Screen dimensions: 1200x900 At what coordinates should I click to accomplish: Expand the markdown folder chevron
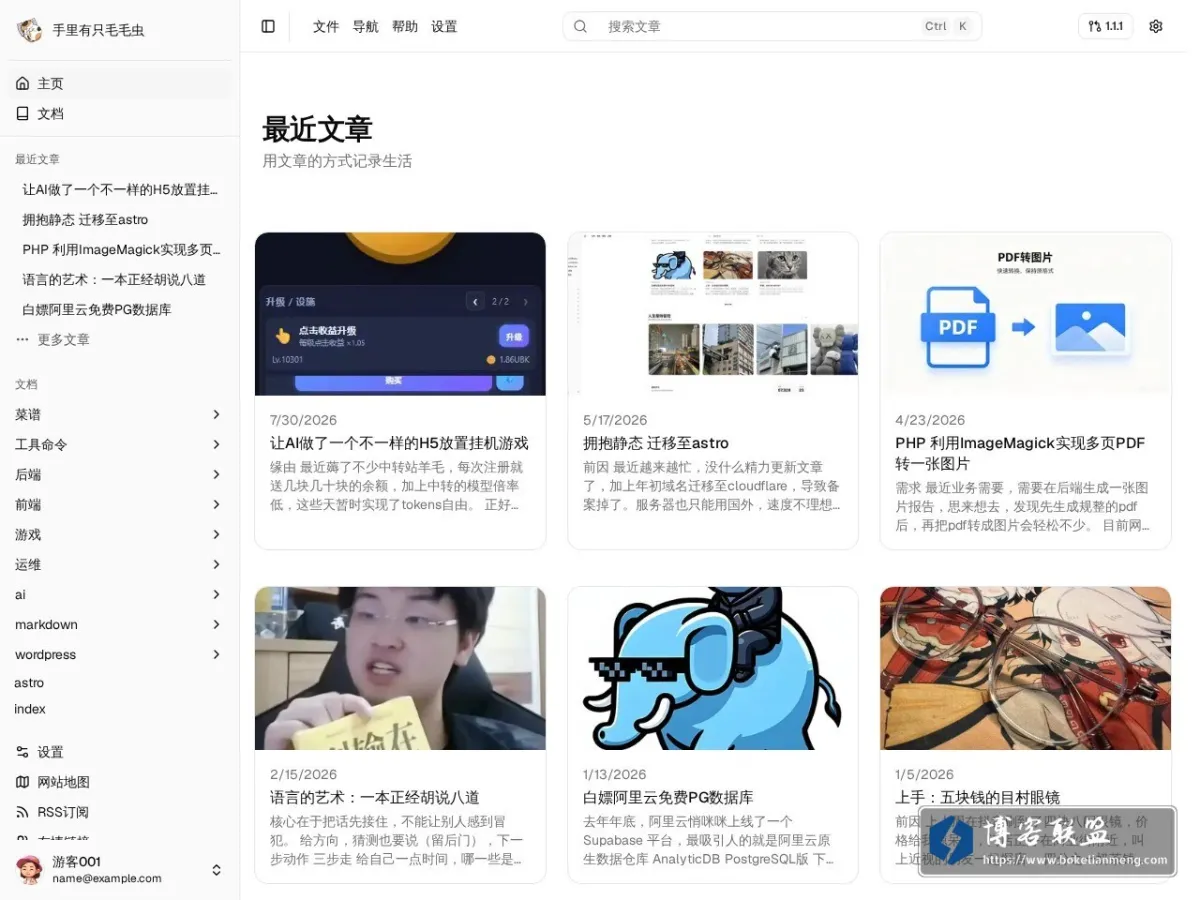[x=216, y=624]
